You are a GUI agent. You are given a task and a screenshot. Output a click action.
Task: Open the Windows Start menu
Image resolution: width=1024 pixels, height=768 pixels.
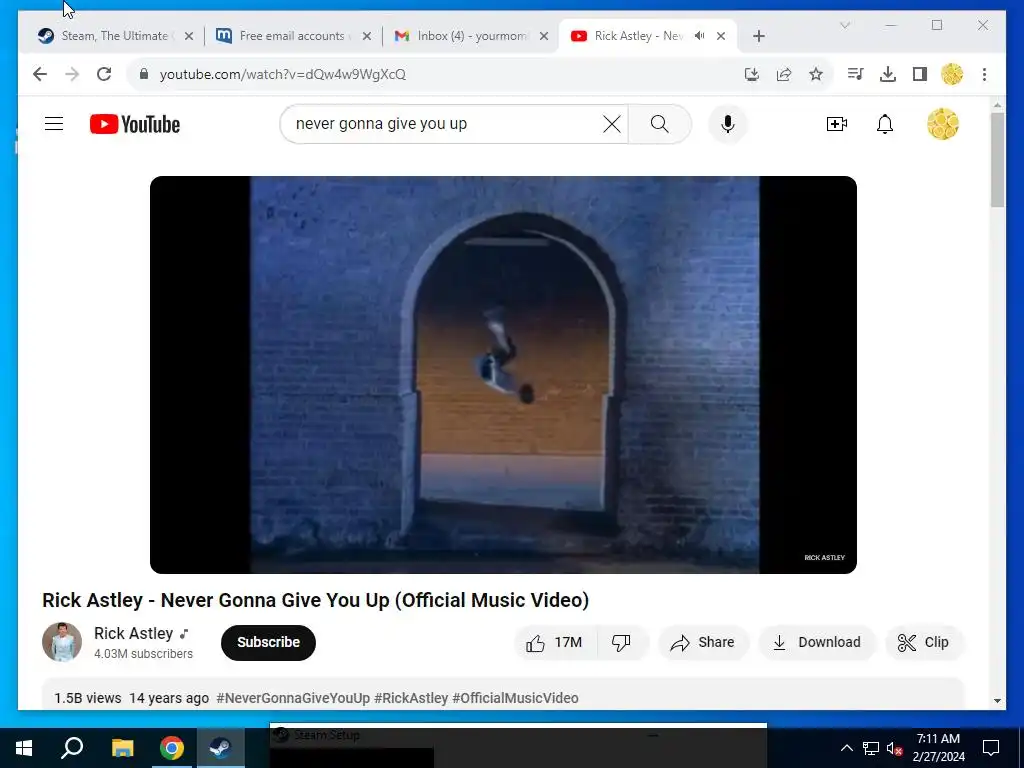(24, 748)
